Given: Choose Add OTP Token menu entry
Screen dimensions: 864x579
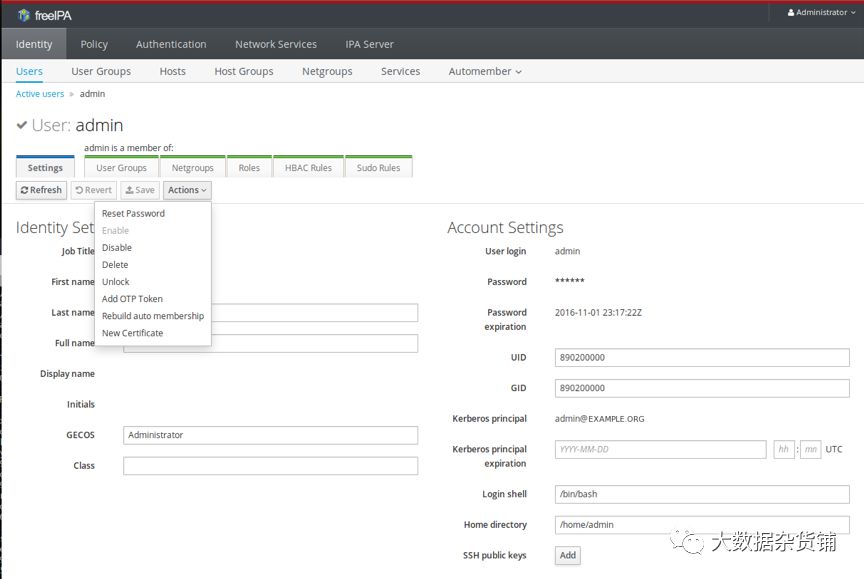Looking at the screenshot, I should pyautogui.click(x=132, y=299).
